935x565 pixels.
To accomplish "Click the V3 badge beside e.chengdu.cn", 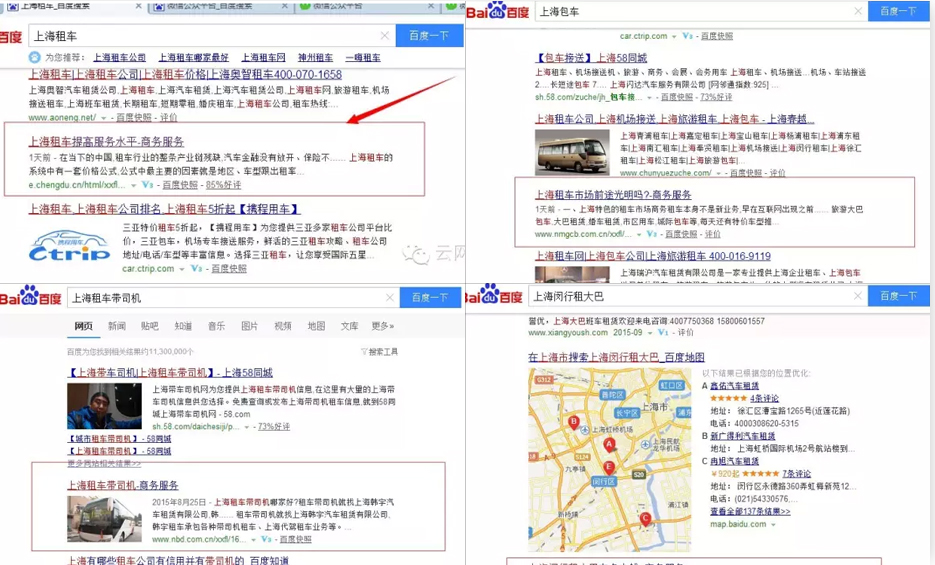I will coord(147,185).
